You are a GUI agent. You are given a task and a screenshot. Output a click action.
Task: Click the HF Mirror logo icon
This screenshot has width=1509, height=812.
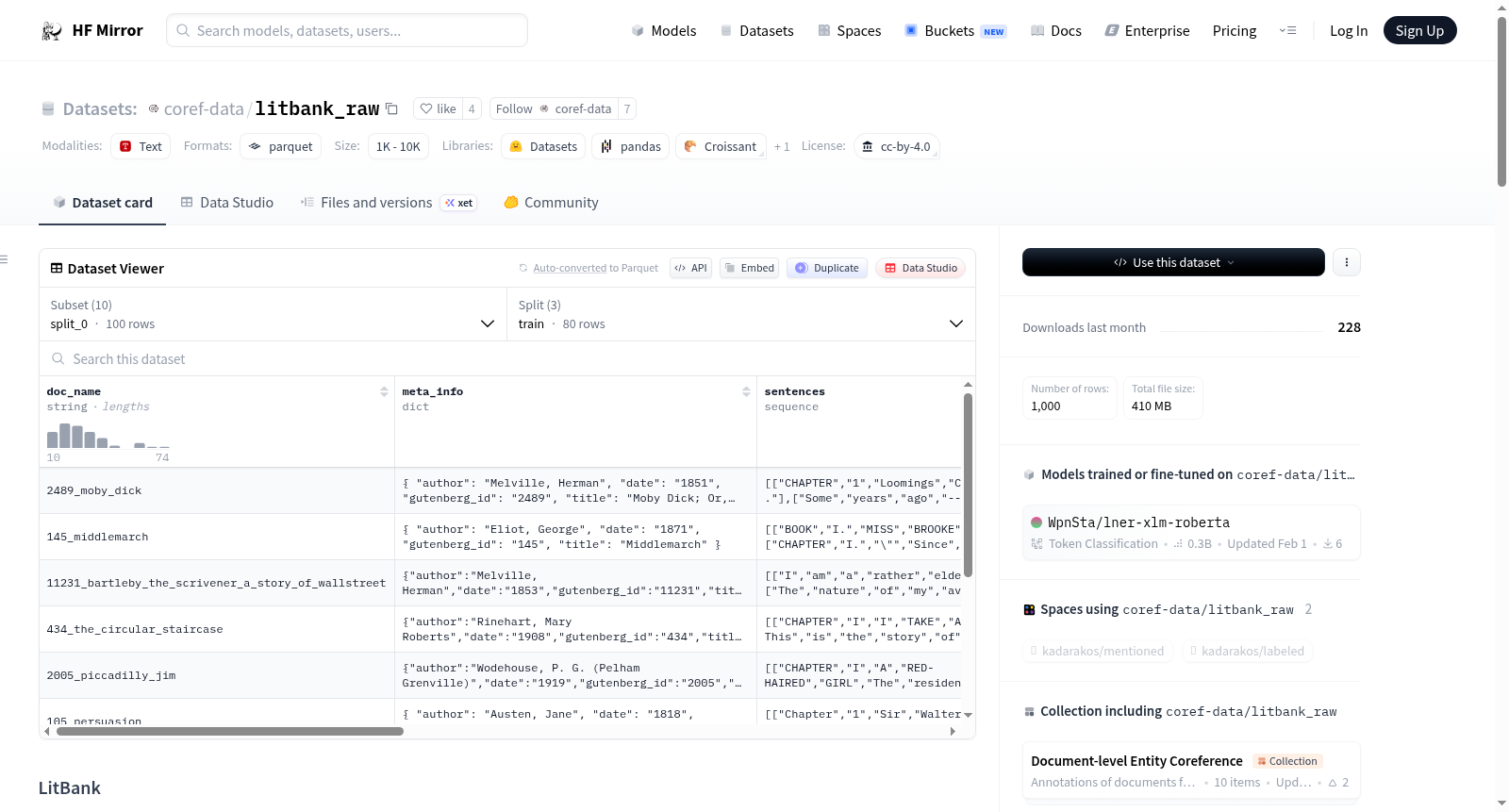pos(52,31)
